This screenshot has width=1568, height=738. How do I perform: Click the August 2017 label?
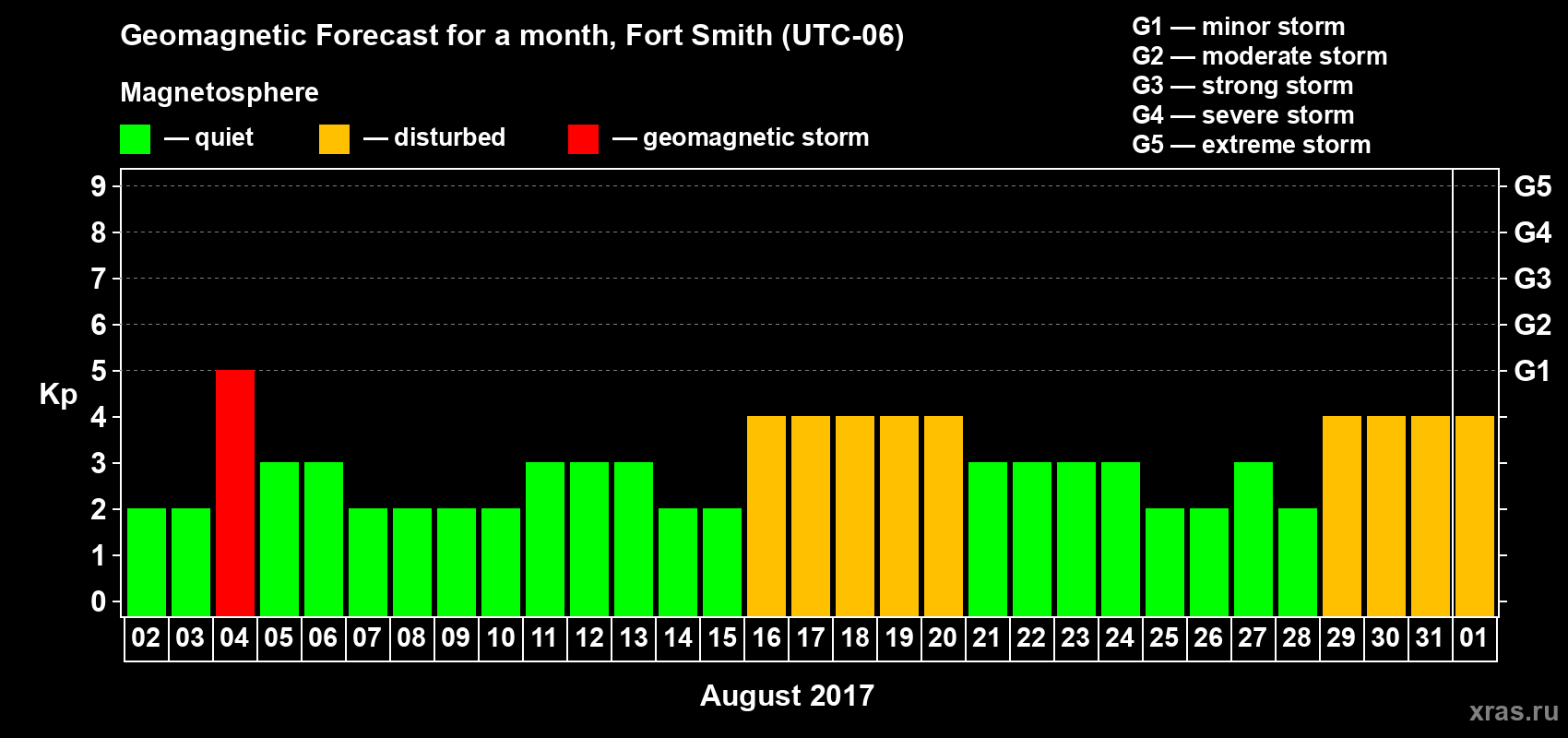coord(787,696)
